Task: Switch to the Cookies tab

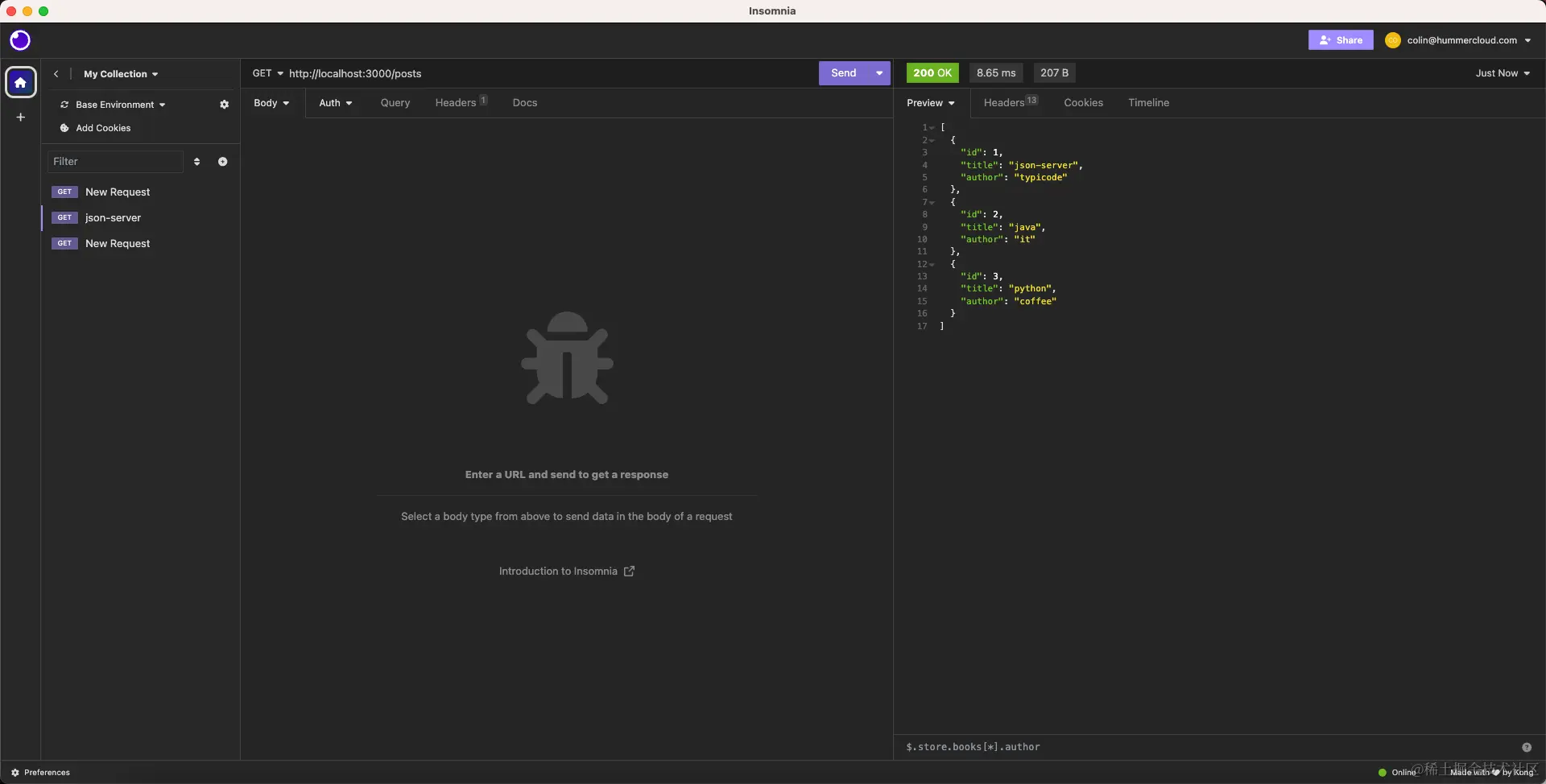Action: (x=1084, y=103)
